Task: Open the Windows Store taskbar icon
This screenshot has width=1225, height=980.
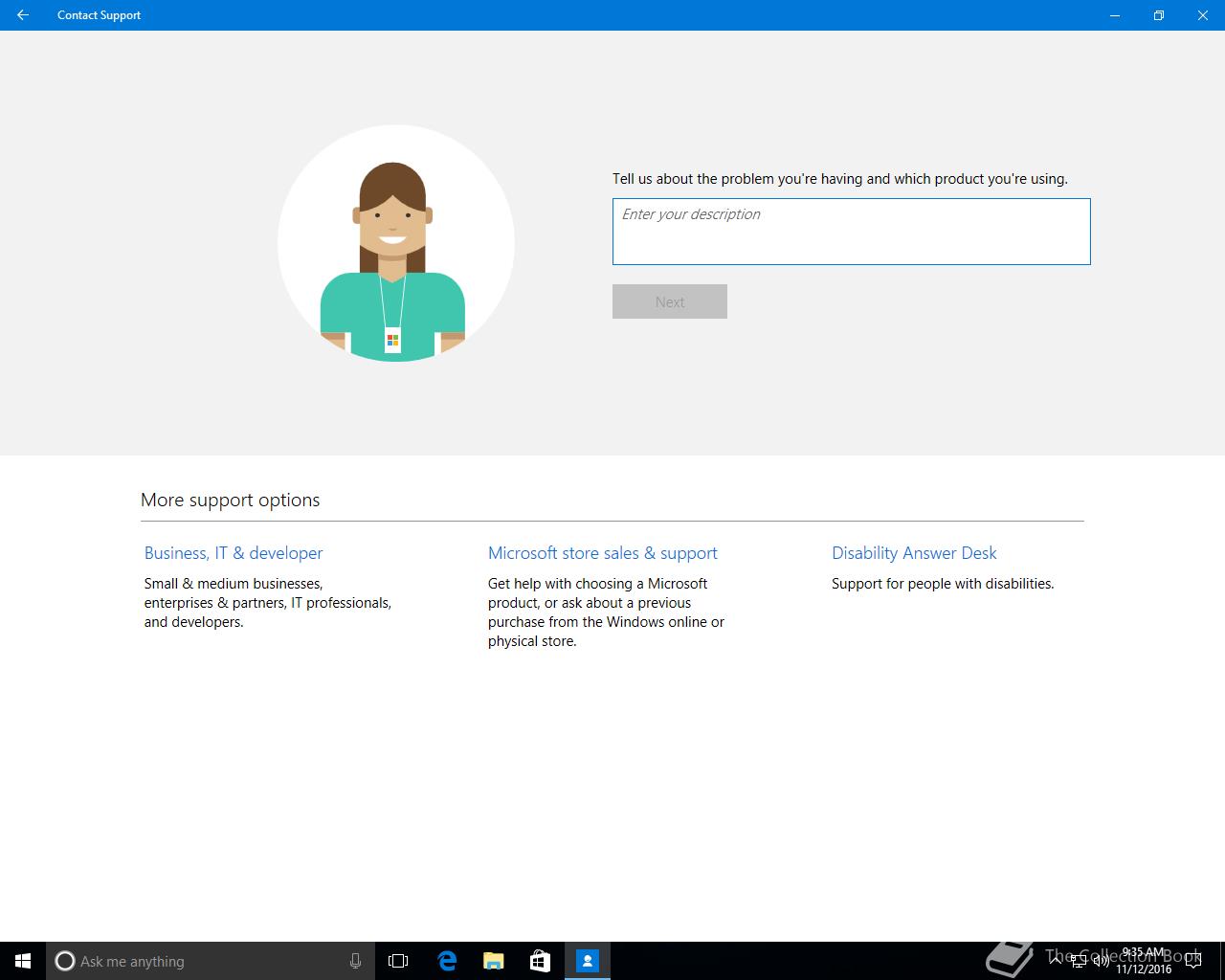Action: 540,961
